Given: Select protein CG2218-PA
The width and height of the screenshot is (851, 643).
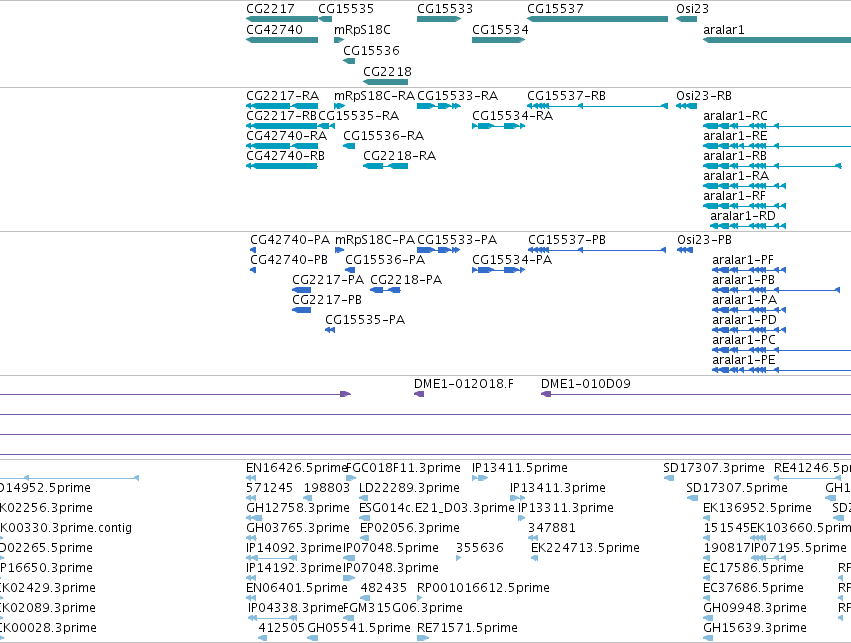Looking at the screenshot, I should point(406,280).
